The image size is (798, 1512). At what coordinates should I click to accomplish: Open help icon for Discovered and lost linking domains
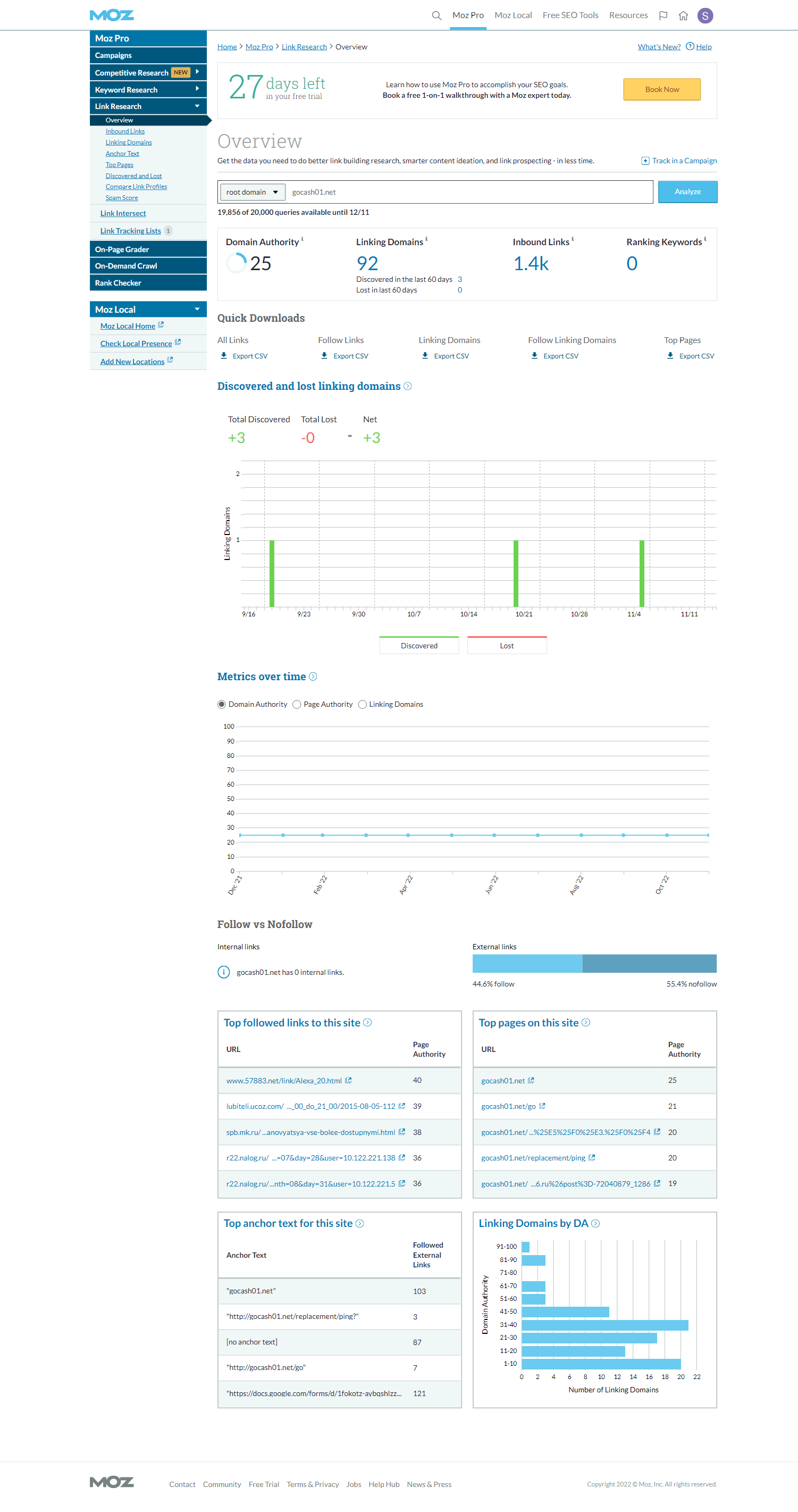pyautogui.click(x=408, y=386)
